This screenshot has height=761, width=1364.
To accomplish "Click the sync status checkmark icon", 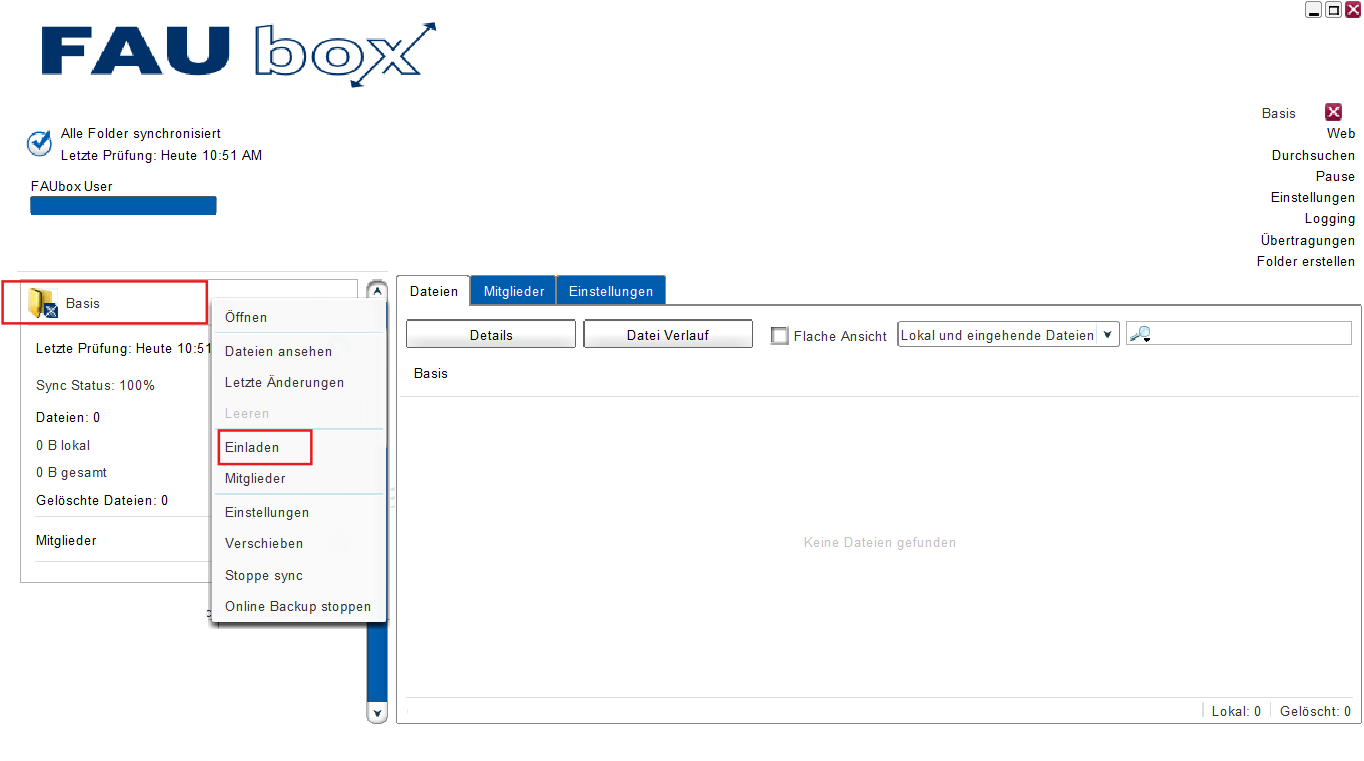I will pos(39,144).
